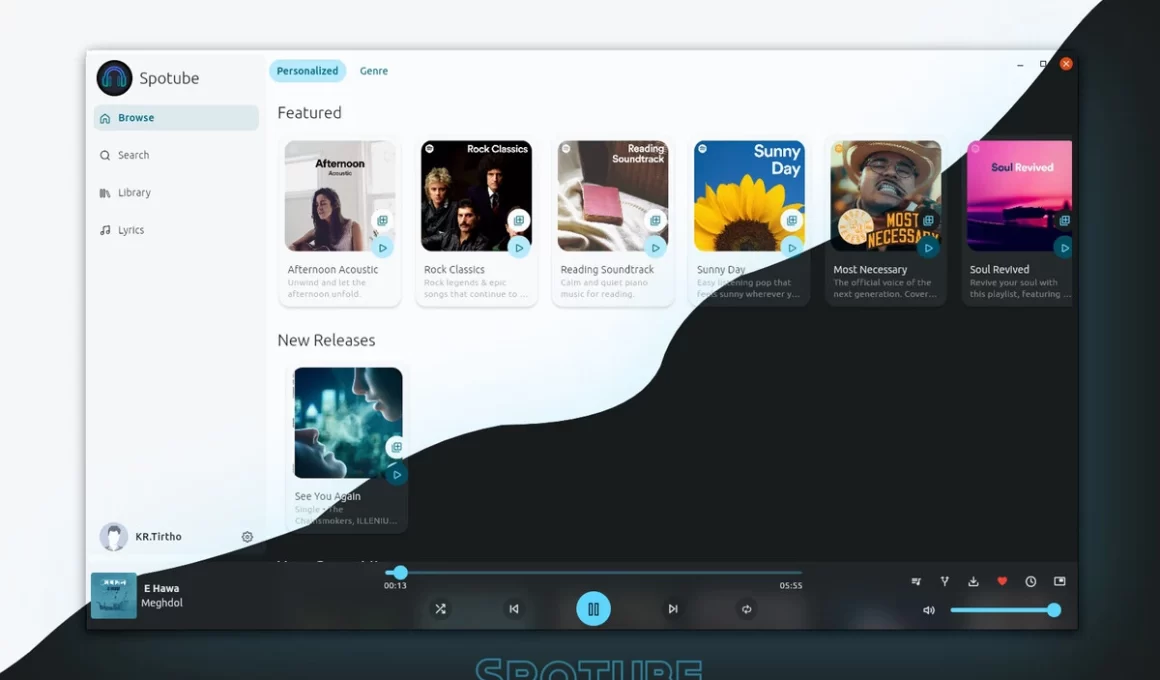Image resolution: width=1160 pixels, height=680 pixels.
Task: Play the Soul Revived playlist
Action: point(1064,248)
